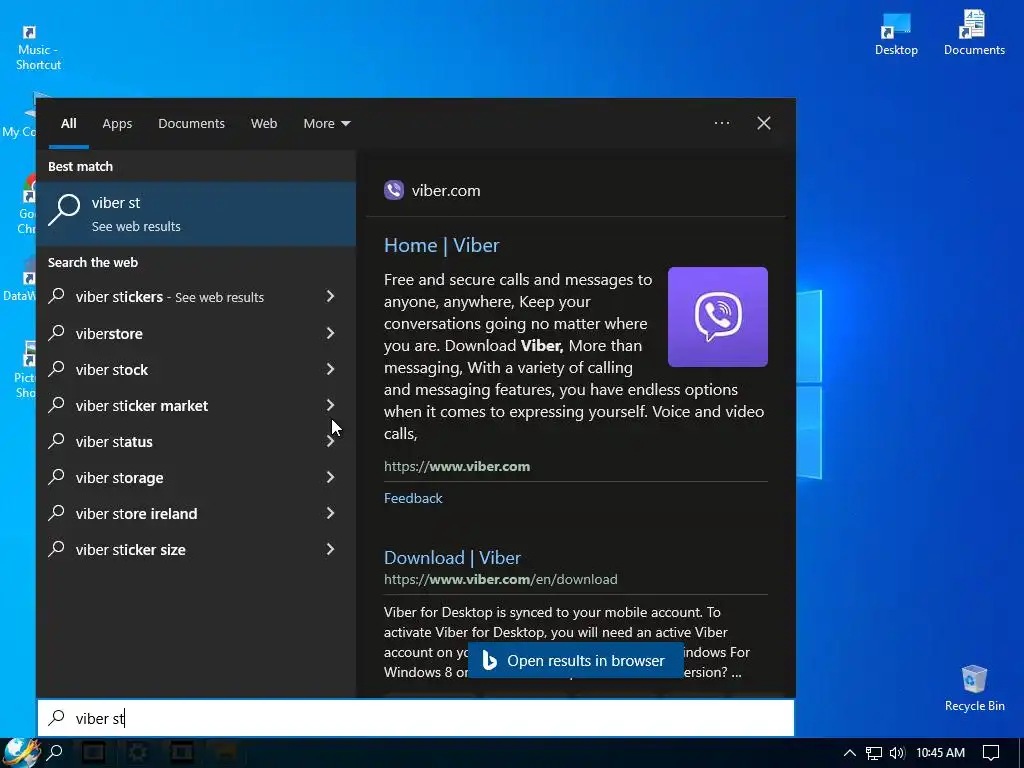Expand viber stock suggestion arrow

tap(330, 369)
